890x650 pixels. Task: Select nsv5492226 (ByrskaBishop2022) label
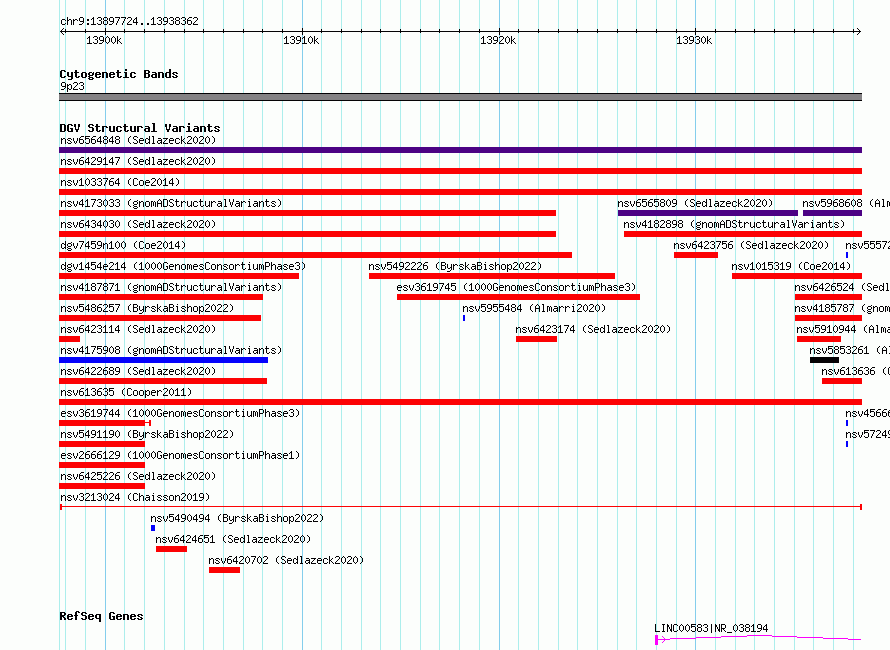coord(455,266)
